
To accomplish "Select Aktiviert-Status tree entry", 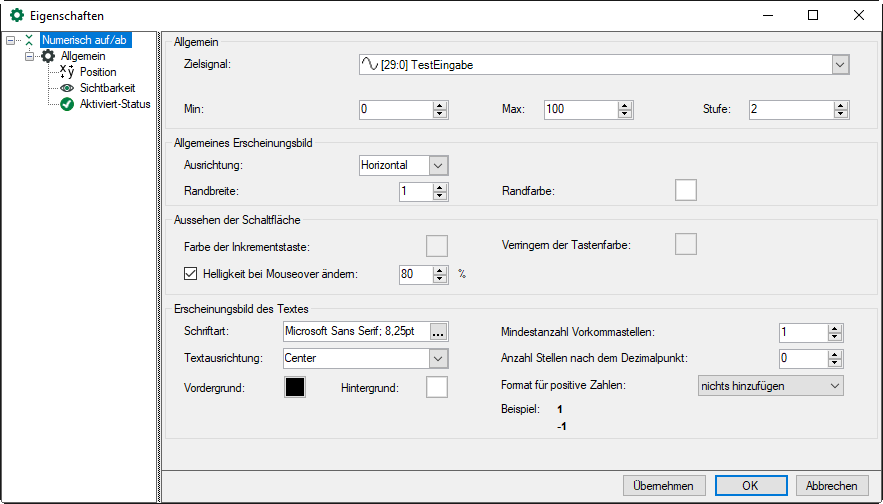I will coord(115,104).
